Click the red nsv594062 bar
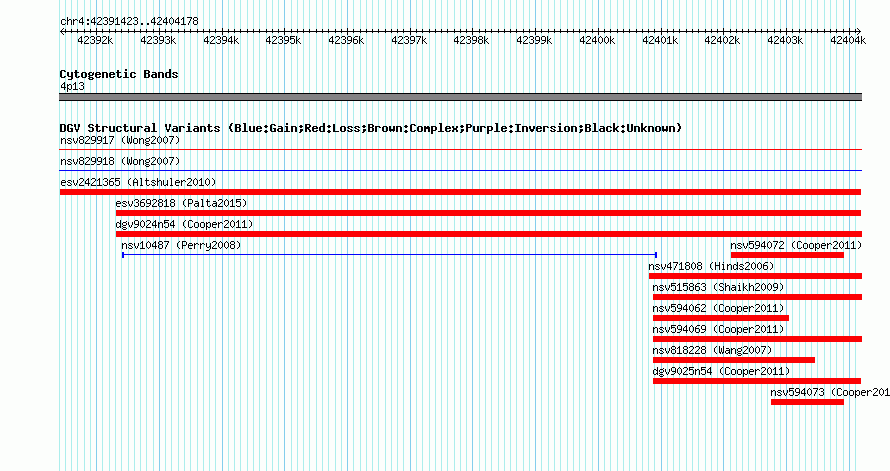 coord(721,318)
